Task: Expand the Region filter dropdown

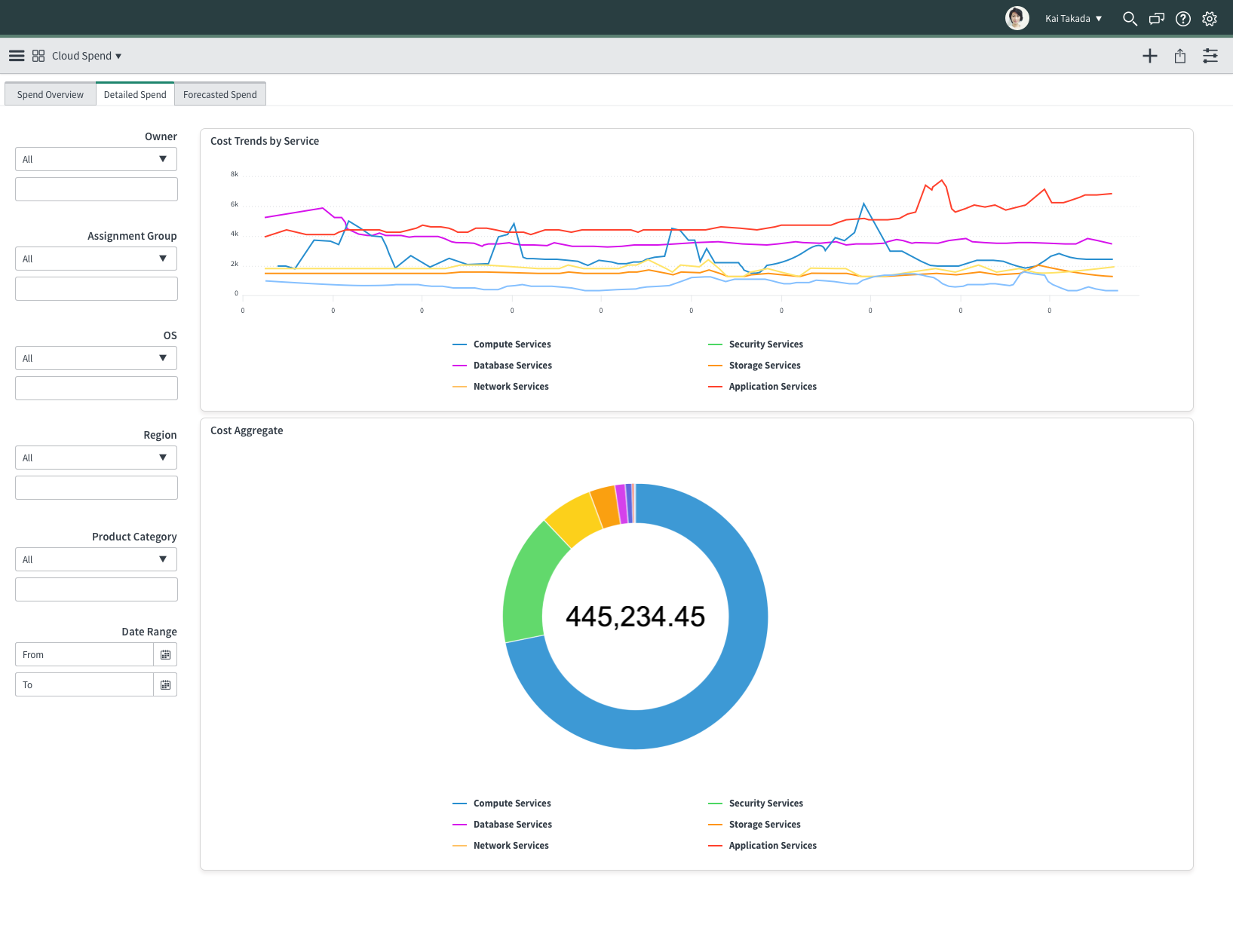Action: [96, 458]
